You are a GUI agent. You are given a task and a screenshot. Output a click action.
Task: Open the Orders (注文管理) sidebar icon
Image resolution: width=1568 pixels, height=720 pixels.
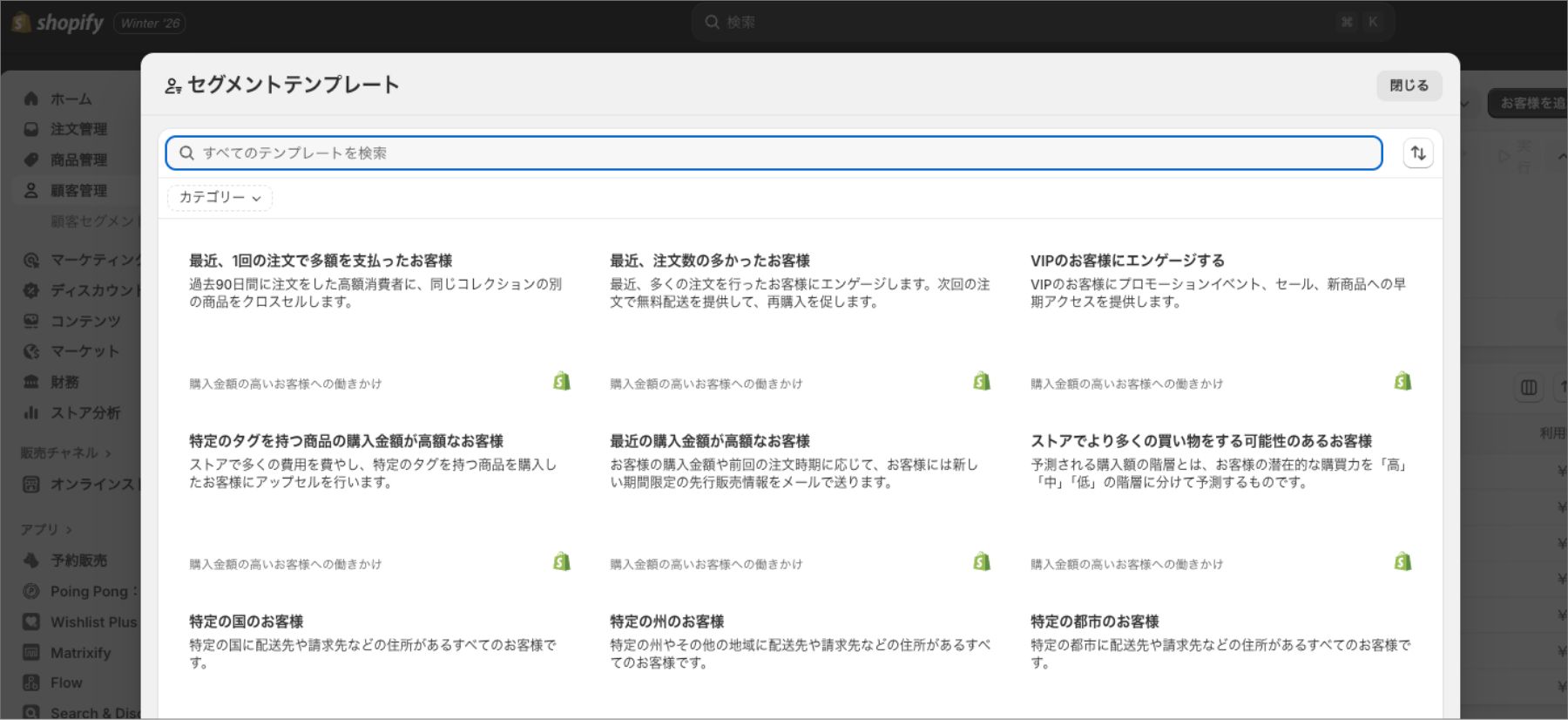pyautogui.click(x=31, y=129)
